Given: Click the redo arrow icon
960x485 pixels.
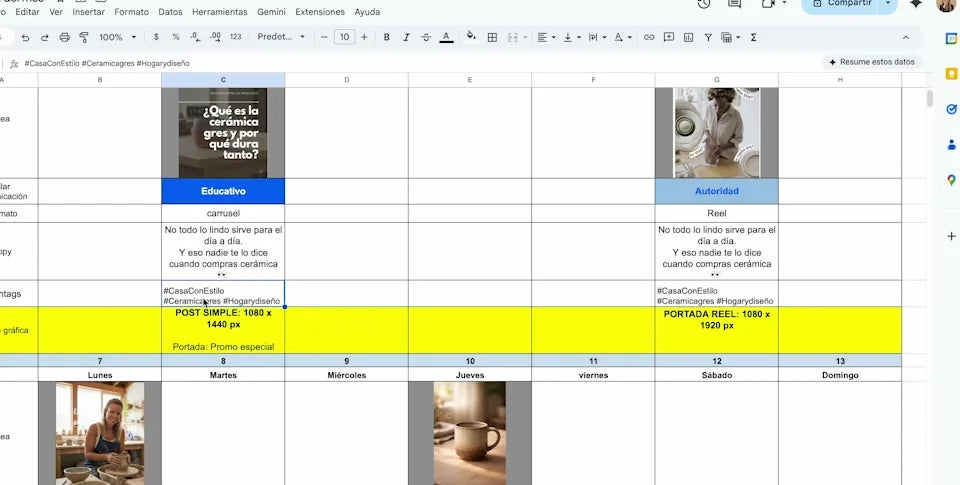Looking at the screenshot, I should (x=45, y=37).
